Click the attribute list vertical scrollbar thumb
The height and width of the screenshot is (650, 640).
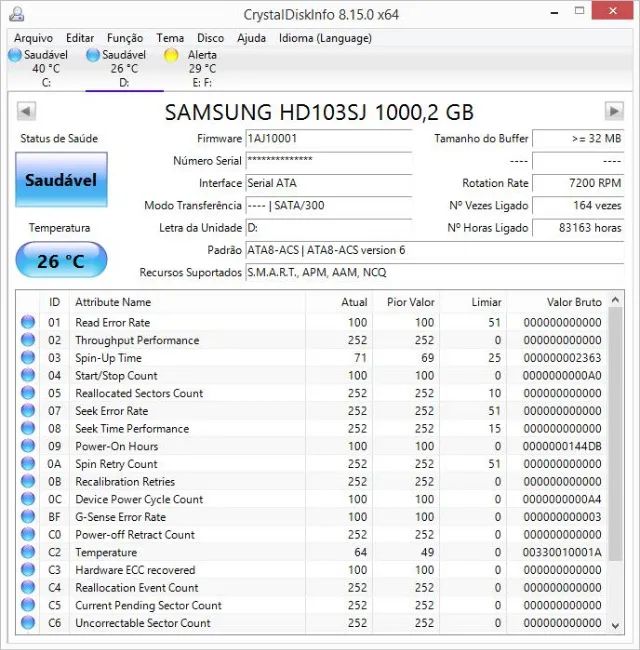click(616, 434)
